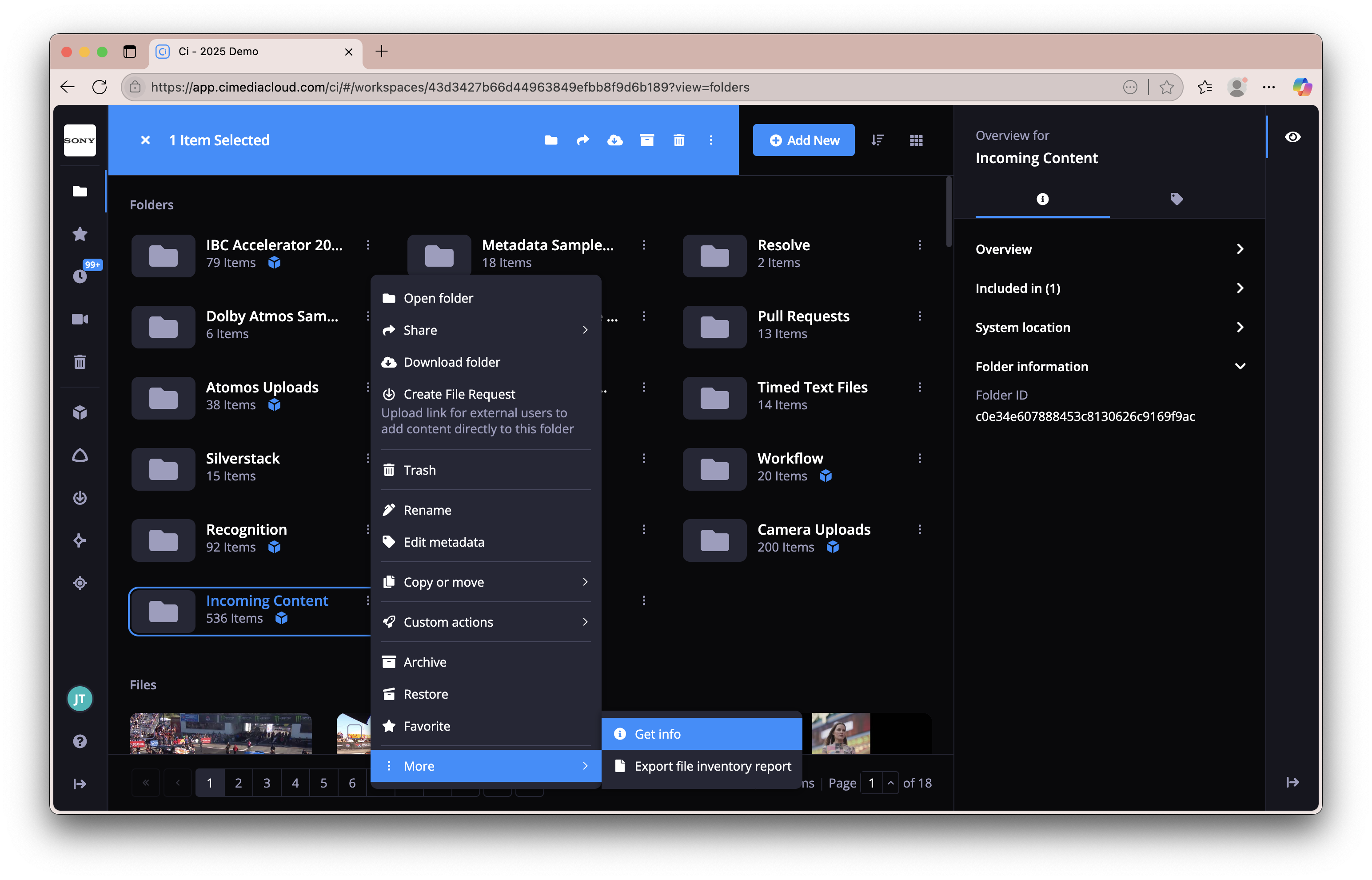Choose Download folder
The image size is (1372, 880).
point(486,362)
